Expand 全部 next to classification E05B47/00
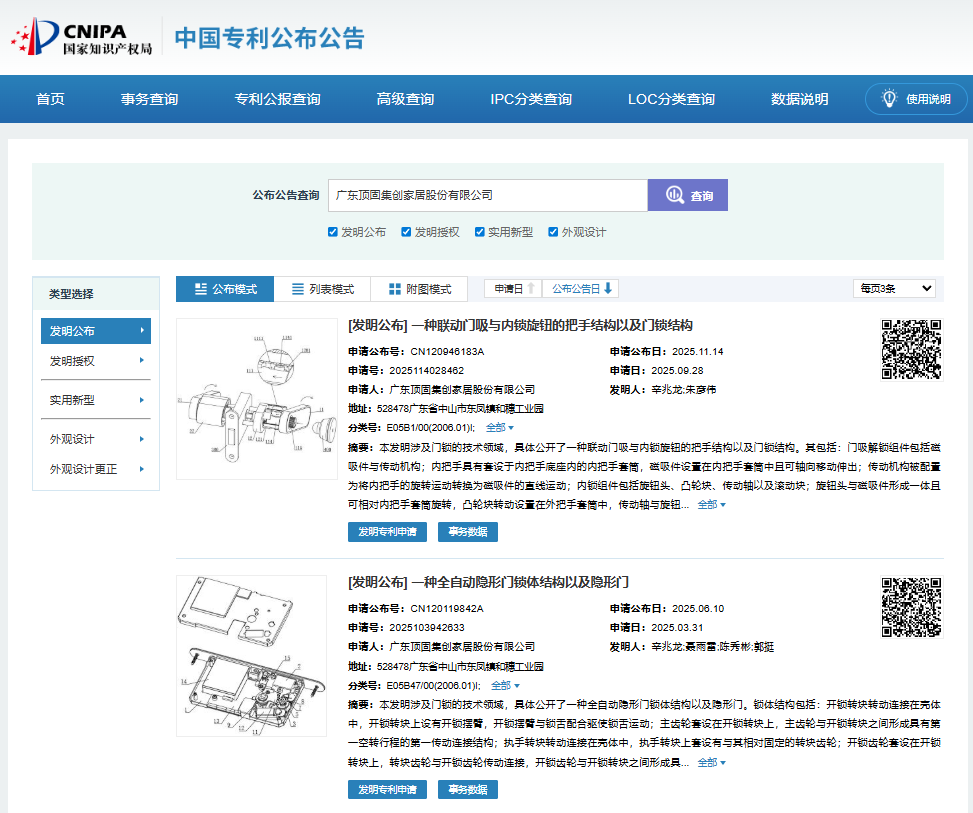The image size is (973, 813). (505, 686)
